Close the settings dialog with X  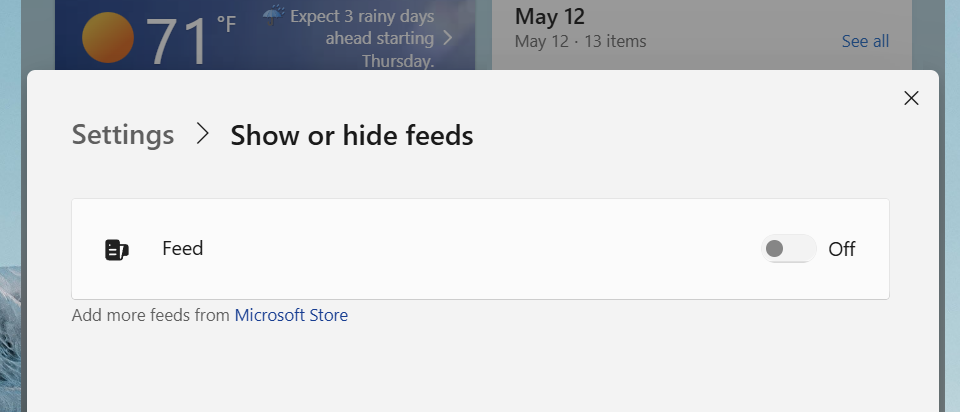(911, 98)
